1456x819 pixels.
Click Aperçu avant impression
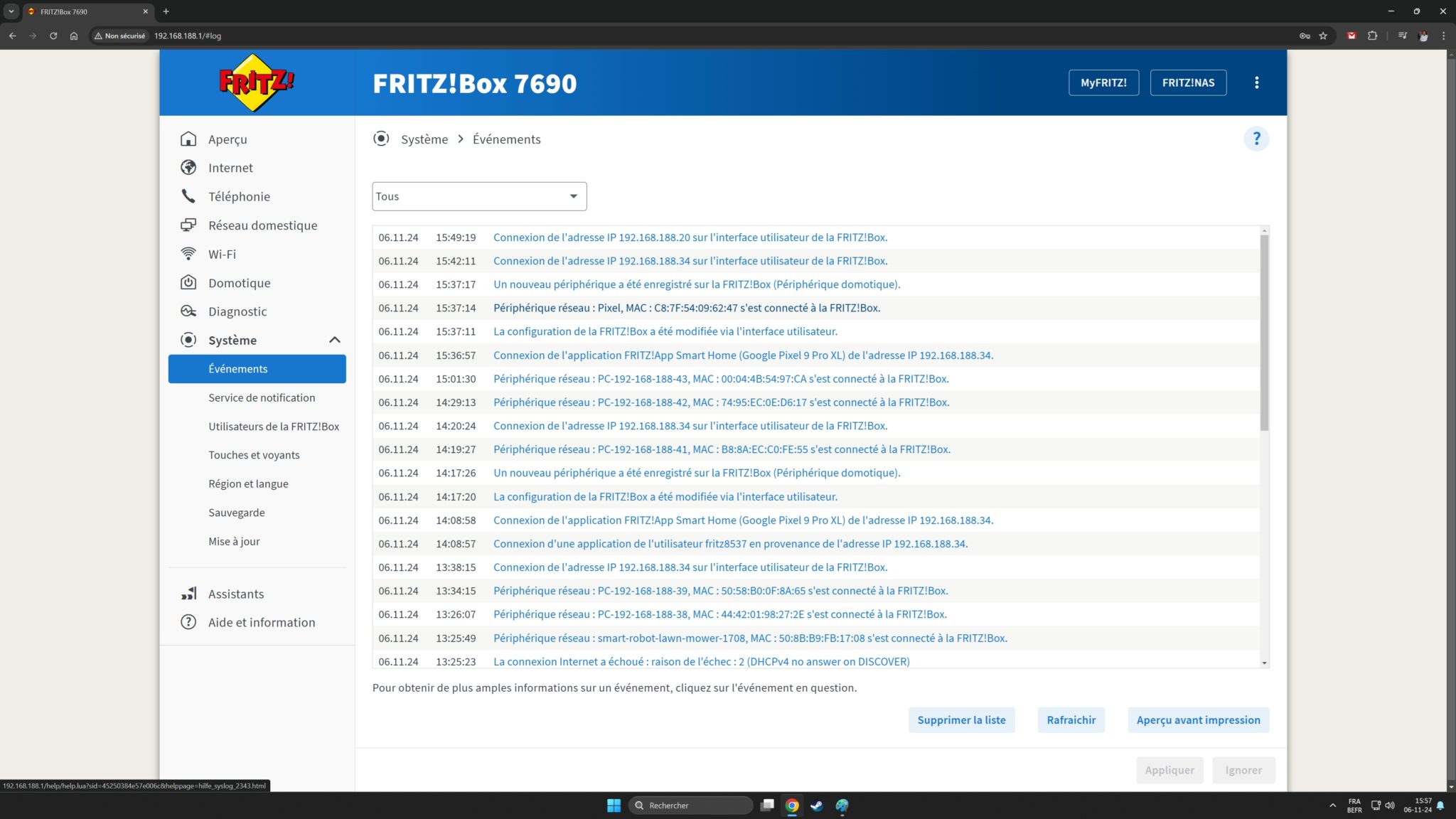coord(1198,719)
